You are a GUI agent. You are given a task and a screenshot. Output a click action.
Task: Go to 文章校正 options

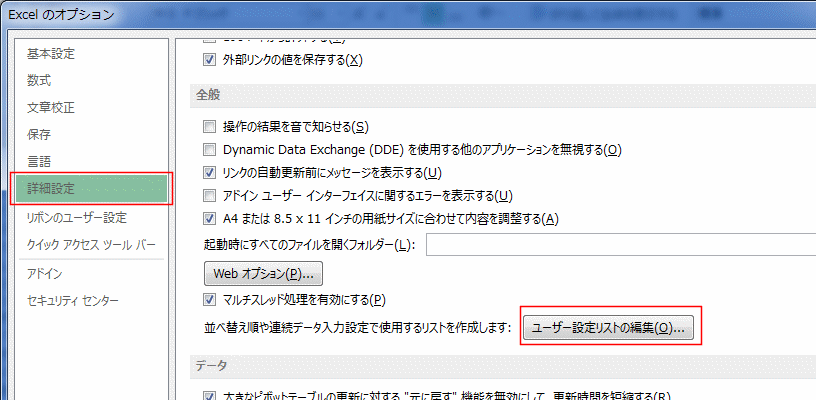50,108
